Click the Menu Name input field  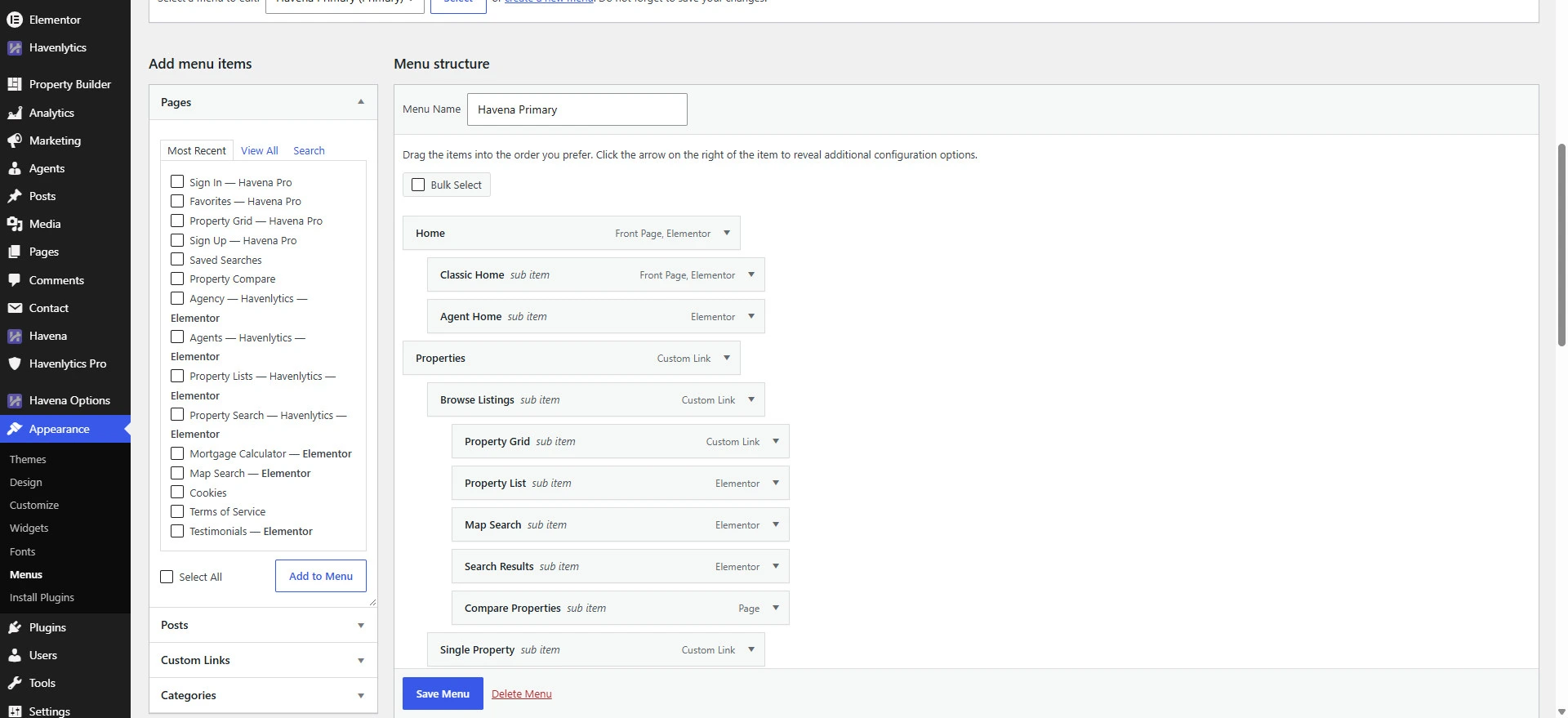577,109
